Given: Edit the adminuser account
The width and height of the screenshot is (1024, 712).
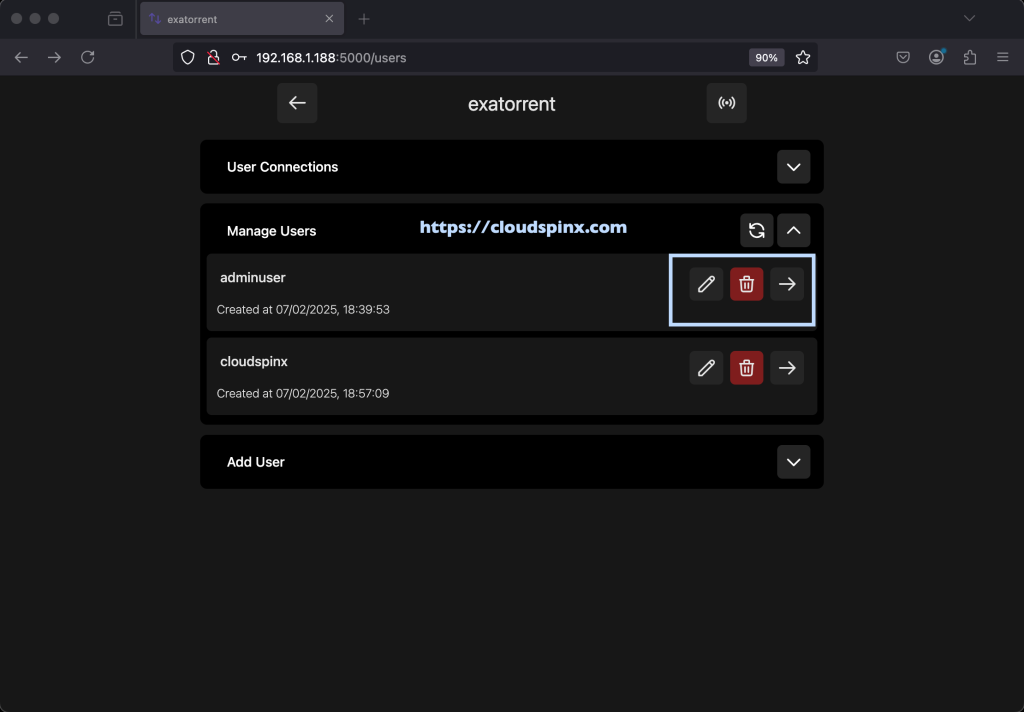Looking at the screenshot, I should [x=706, y=284].
